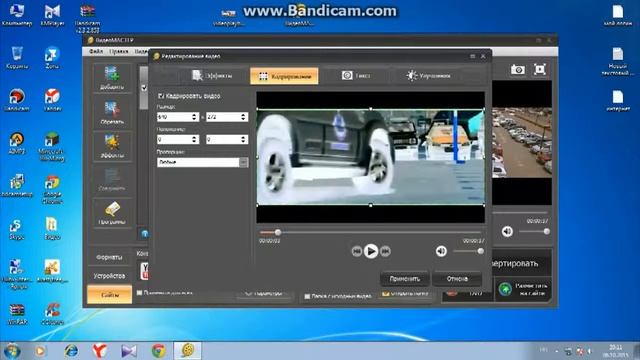Toggle the Кадрировать видео checkbox
This screenshot has height=360, width=640.
pos(161,96)
